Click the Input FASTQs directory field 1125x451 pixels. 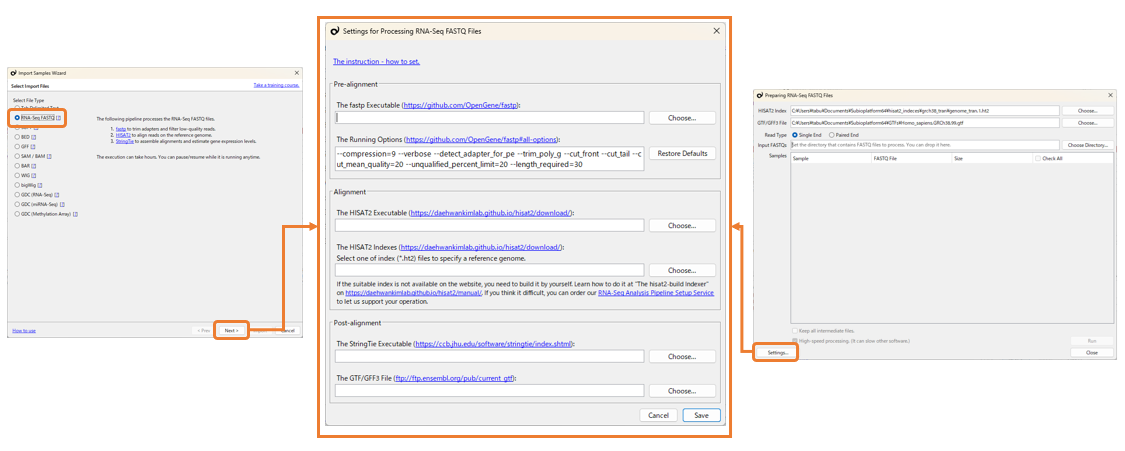click(x=925, y=145)
